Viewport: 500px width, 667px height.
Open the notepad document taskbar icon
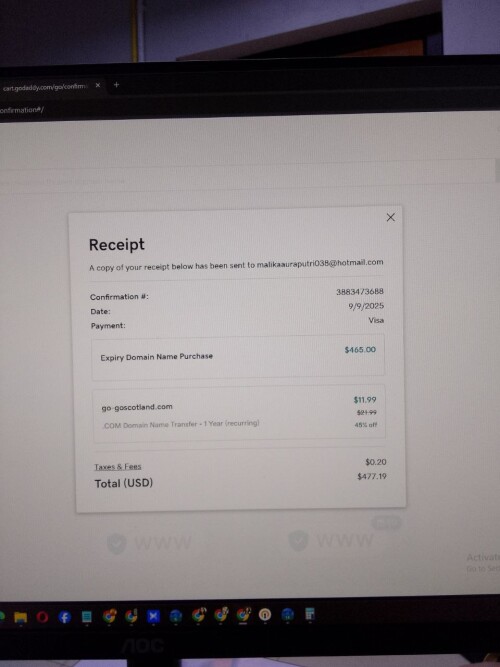(86, 616)
